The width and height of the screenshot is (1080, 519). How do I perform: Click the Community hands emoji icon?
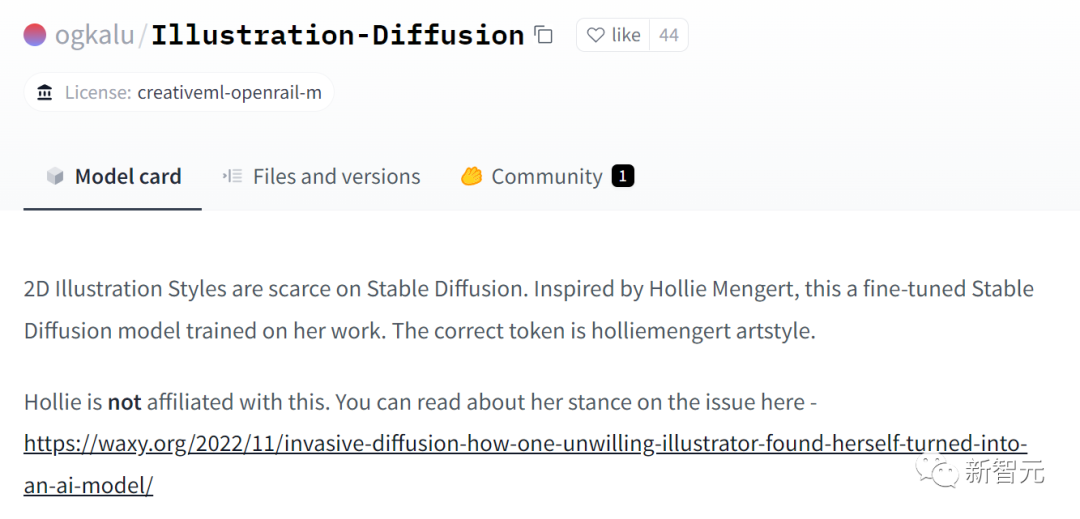471,177
